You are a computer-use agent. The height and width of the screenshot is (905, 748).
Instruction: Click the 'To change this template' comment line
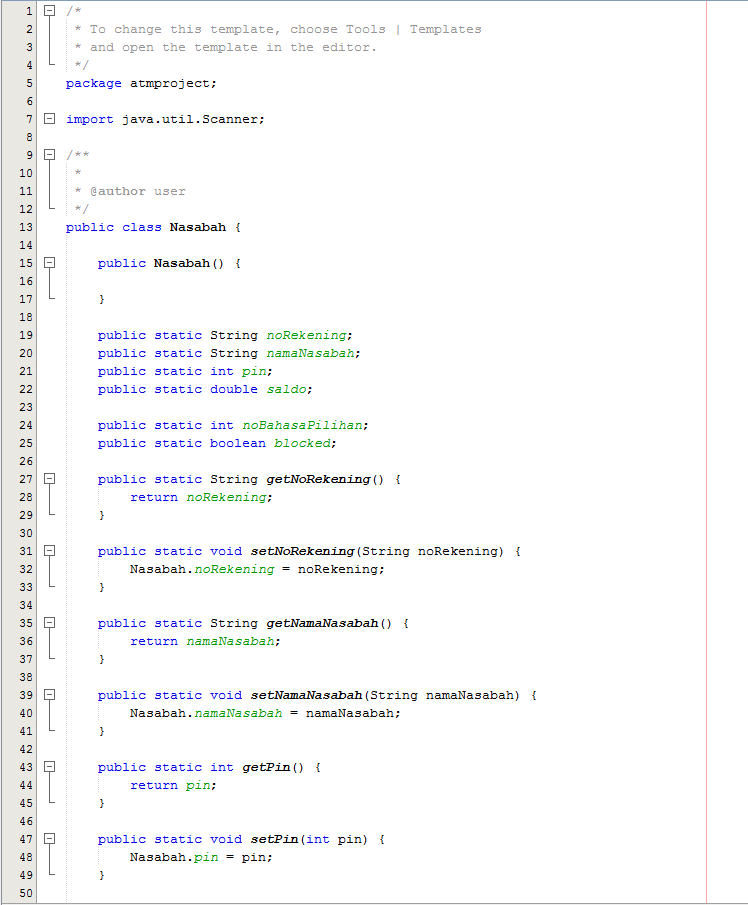[x=278, y=29]
